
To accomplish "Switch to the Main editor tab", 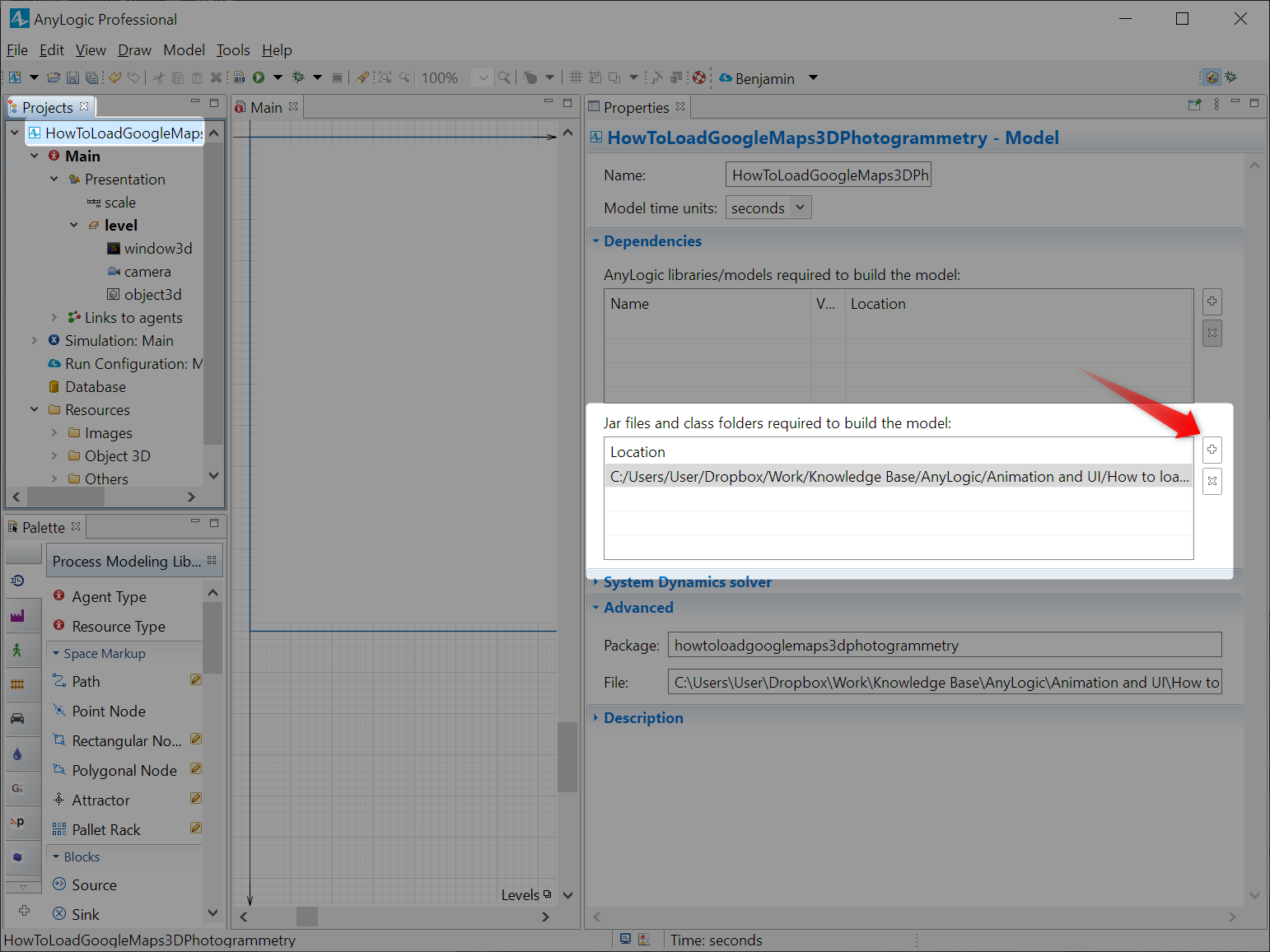I will tap(267, 107).
